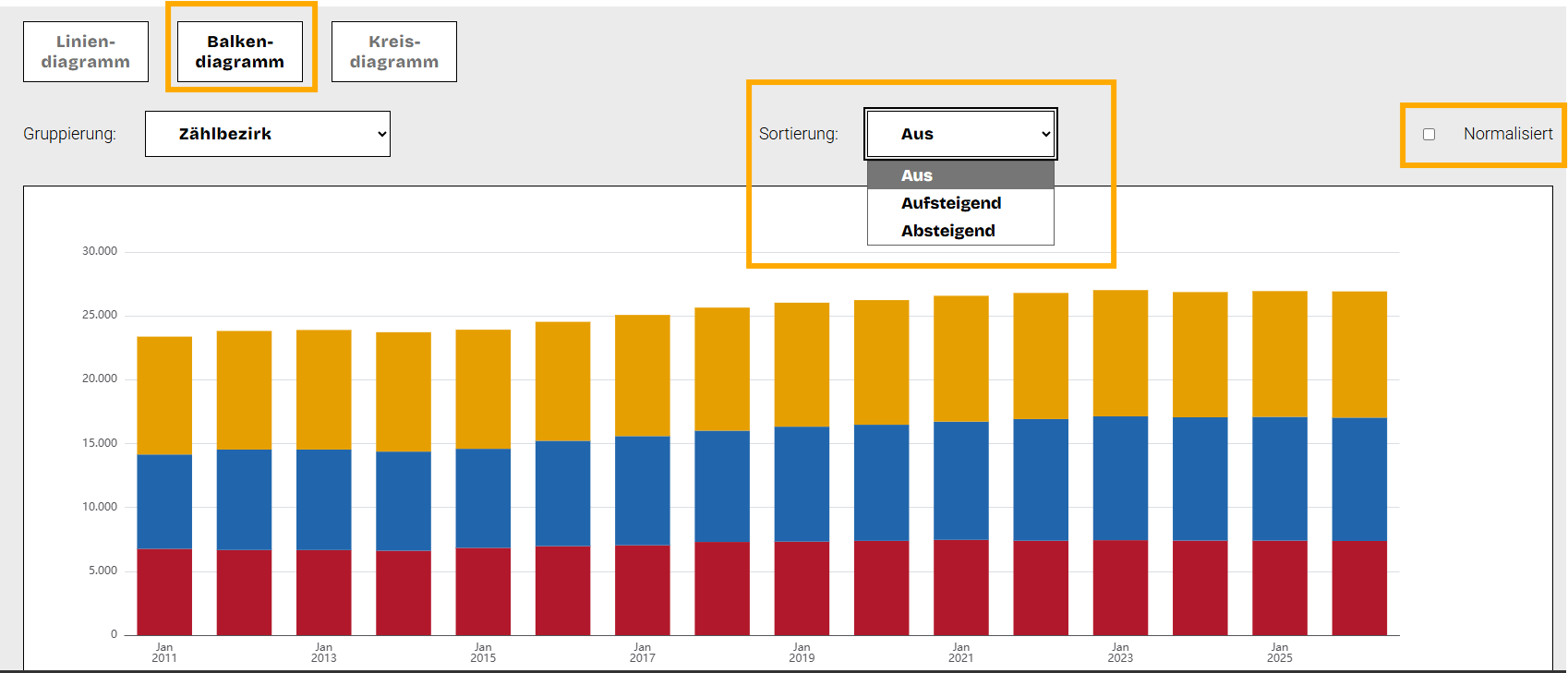Choose the highlighted Aus option in the list
The height and width of the screenshot is (673, 1568).
tap(960, 175)
